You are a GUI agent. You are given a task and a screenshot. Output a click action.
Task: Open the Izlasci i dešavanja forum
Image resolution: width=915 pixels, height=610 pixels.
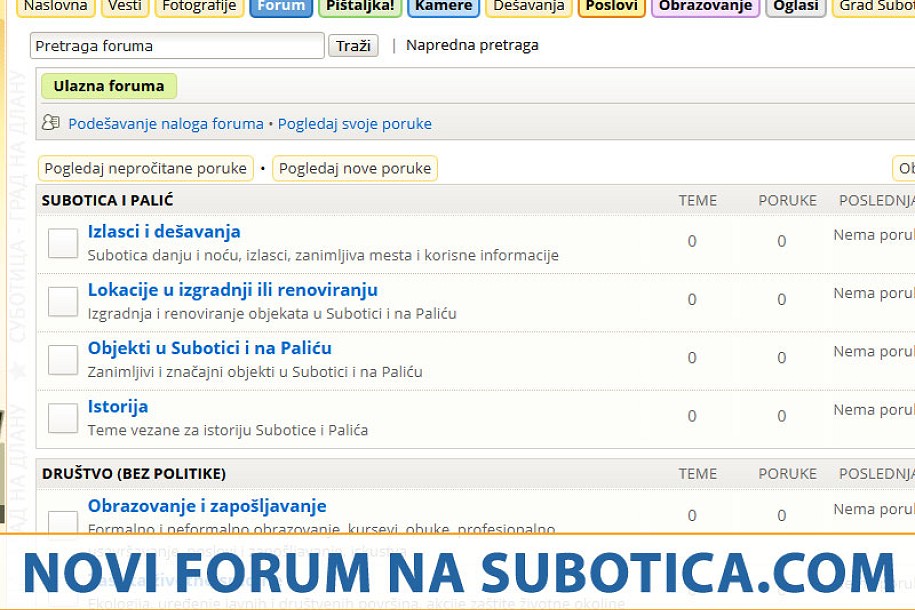click(164, 232)
